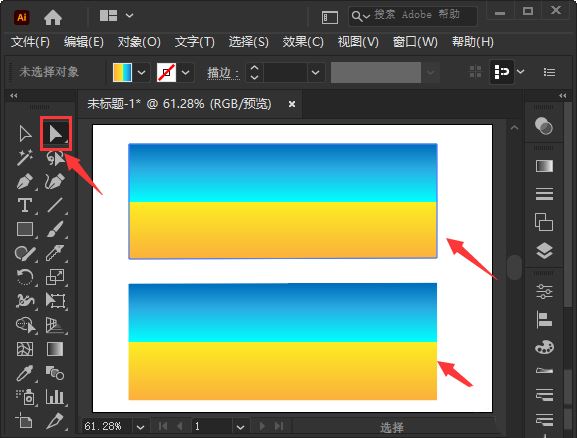Image resolution: width=577 pixels, height=438 pixels.
Task: Select the Eraser tool
Action: [55, 253]
